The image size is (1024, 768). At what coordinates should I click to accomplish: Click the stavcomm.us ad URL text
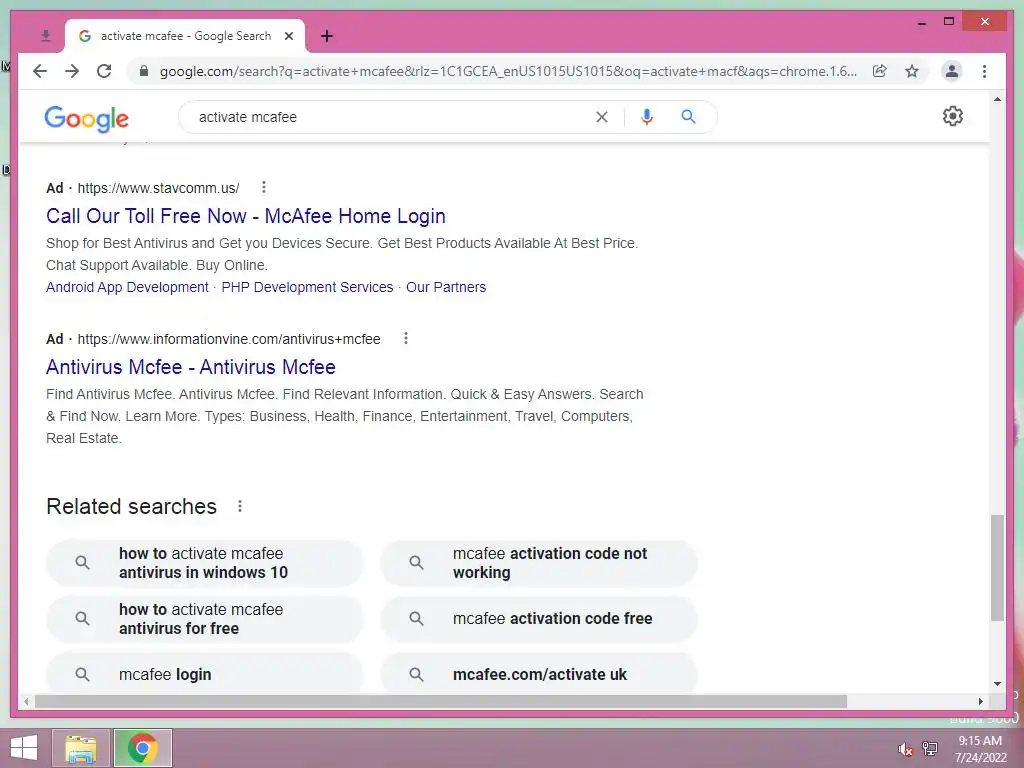158,188
